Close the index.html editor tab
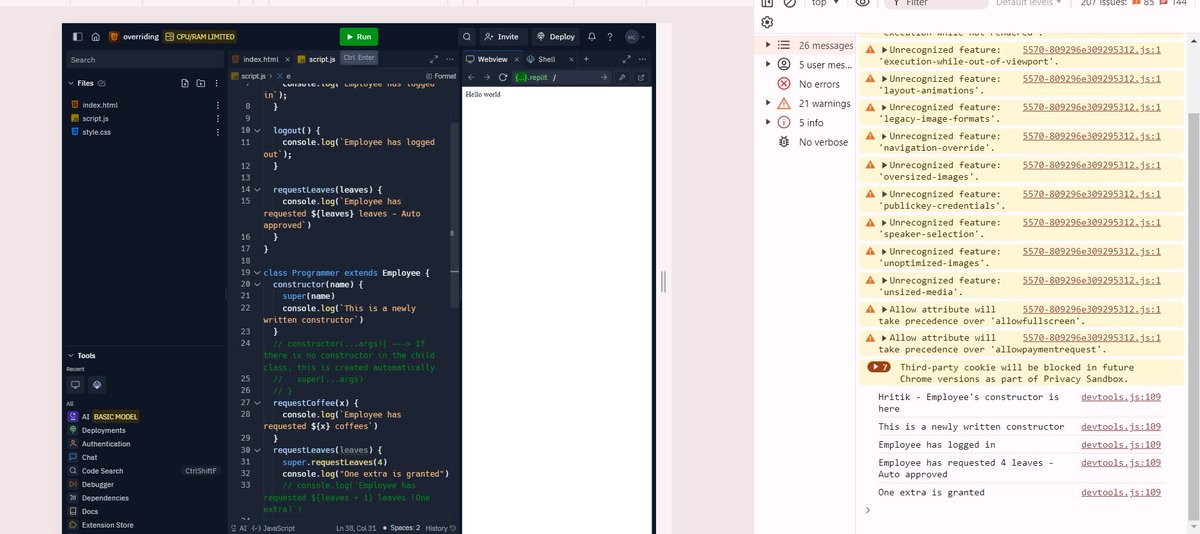 287,60
